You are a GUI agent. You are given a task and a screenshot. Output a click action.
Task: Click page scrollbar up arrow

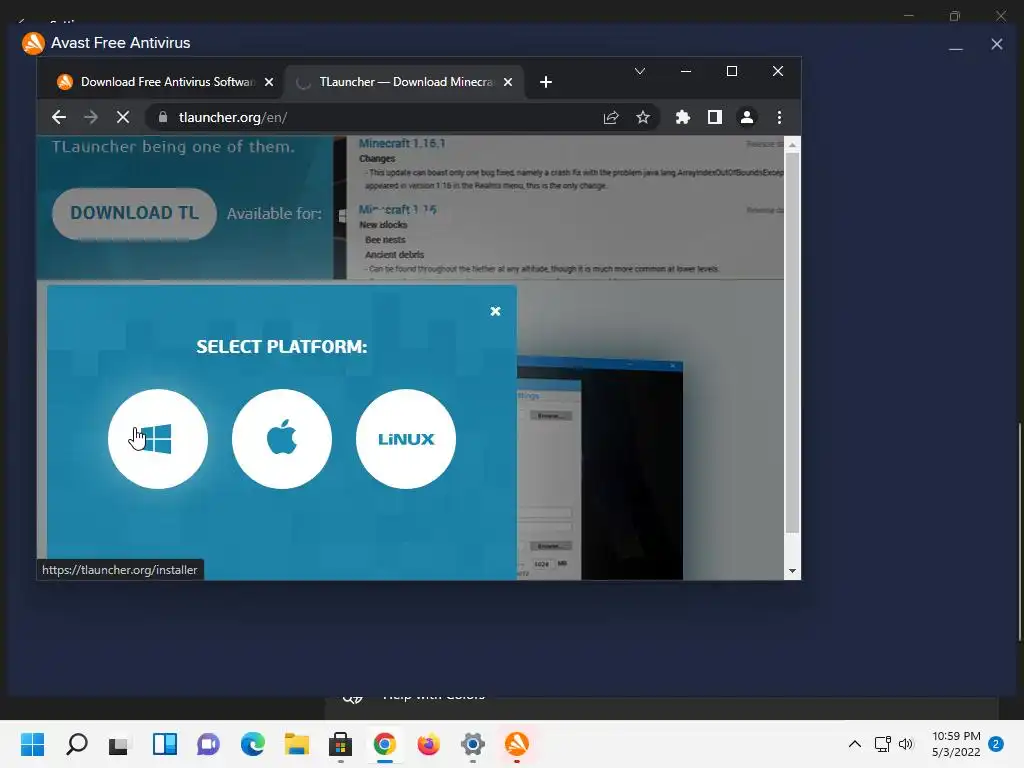coord(792,144)
